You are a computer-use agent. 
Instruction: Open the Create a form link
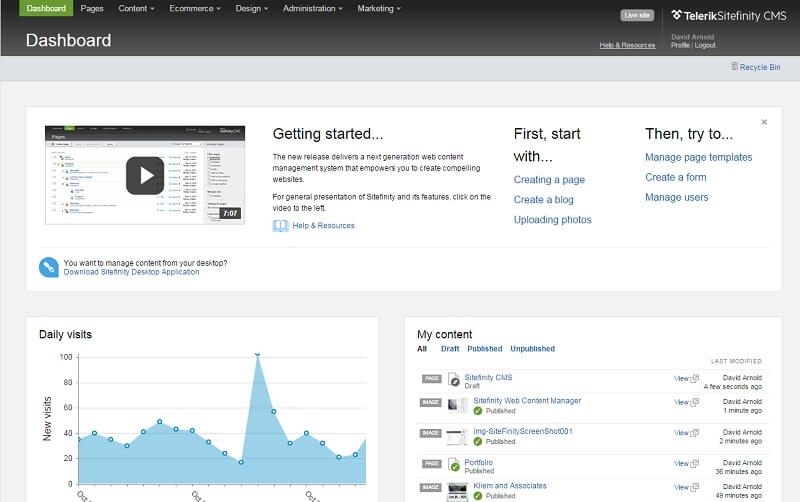(x=676, y=177)
